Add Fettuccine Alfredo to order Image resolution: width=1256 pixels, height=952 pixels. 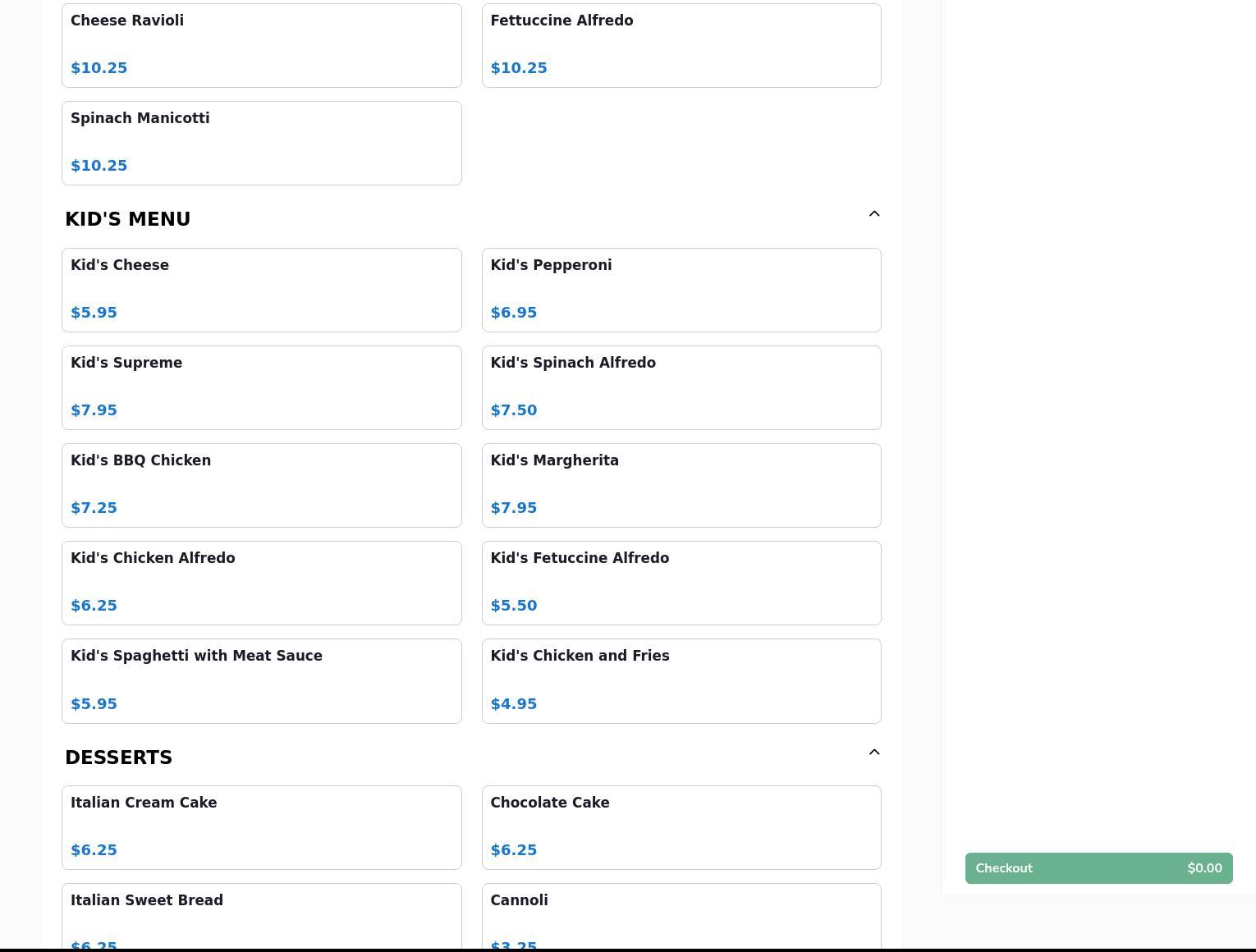(681, 45)
